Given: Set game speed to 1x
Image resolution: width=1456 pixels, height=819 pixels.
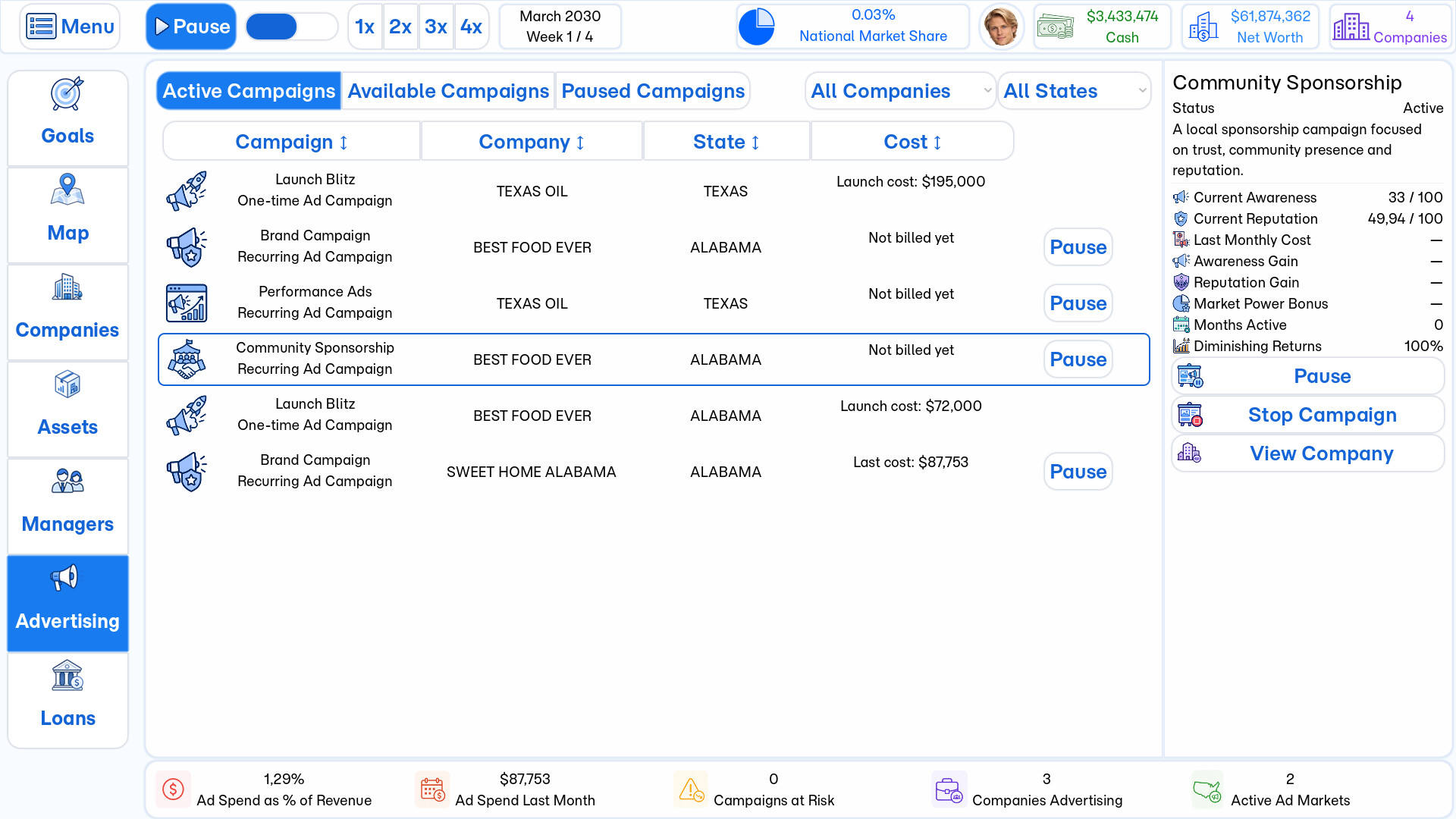Looking at the screenshot, I should 365,27.
